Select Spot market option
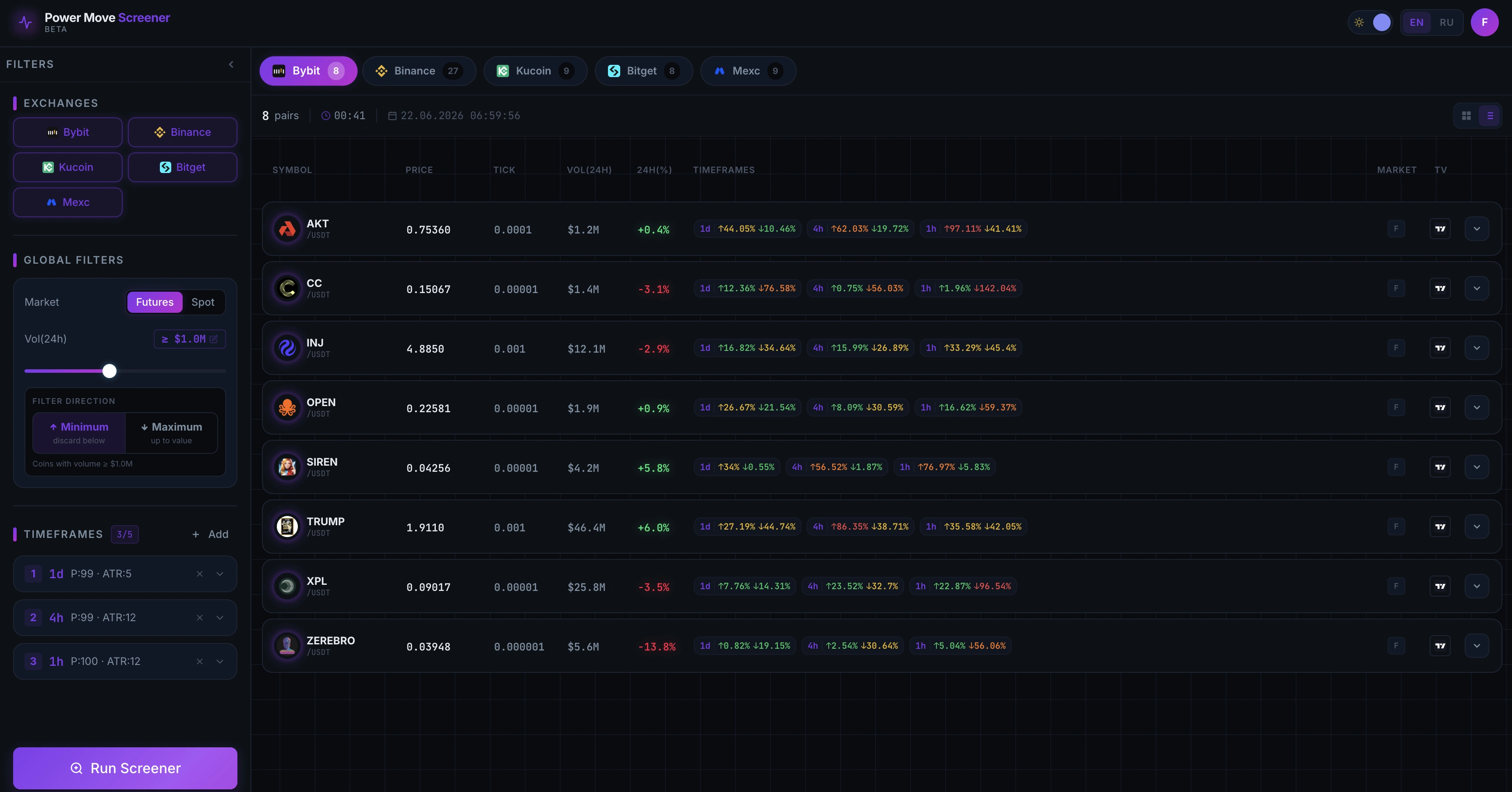The image size is (1512, 792). (203, 302)
